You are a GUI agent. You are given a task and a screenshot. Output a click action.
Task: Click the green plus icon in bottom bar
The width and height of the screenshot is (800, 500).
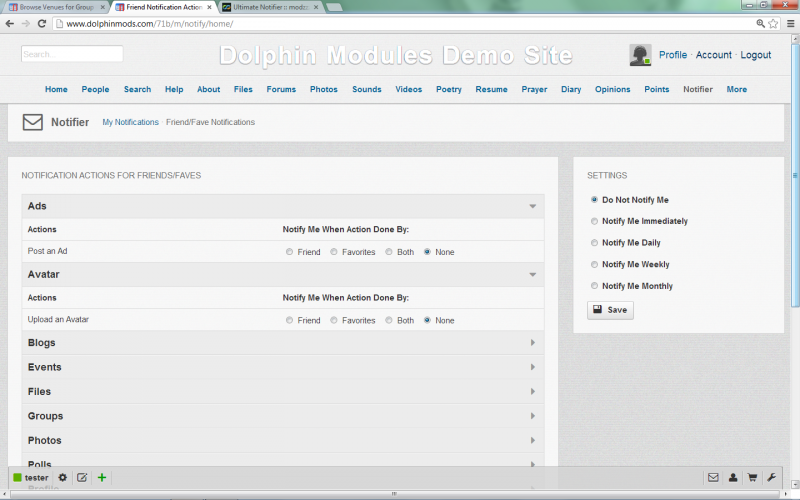[x=102, y=478]
